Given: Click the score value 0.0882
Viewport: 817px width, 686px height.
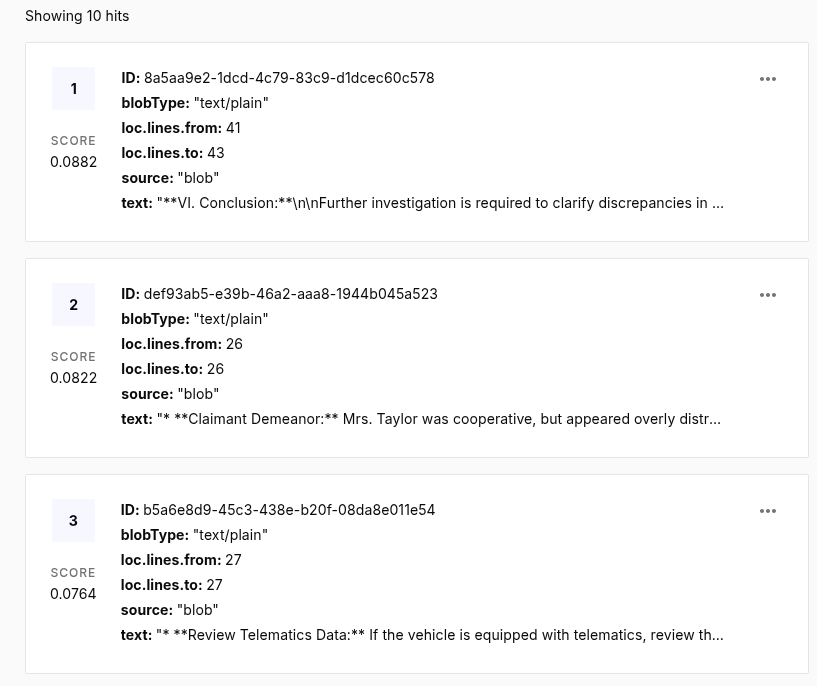Looking at the screenshot, I should tap(73, 162).
